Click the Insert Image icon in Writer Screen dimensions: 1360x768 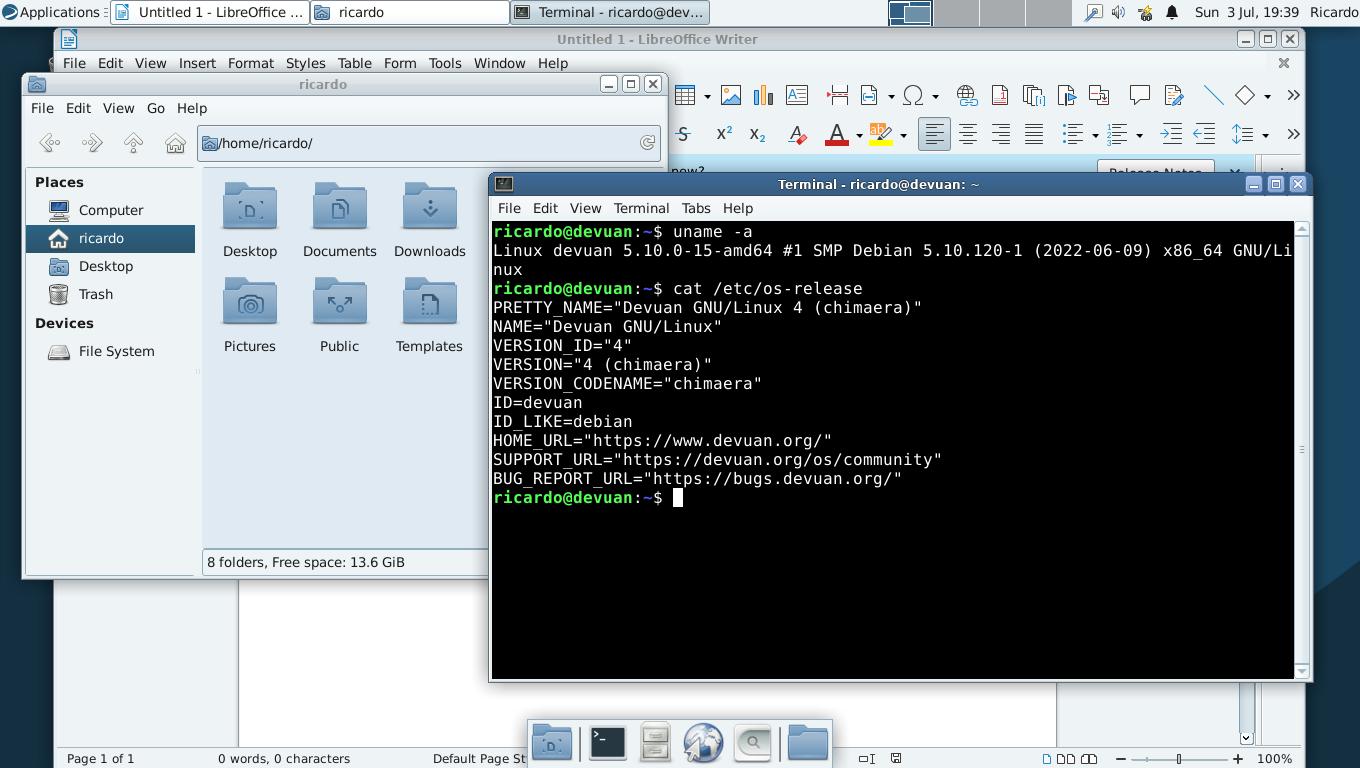pyautogui.click(x=731, y=95)
